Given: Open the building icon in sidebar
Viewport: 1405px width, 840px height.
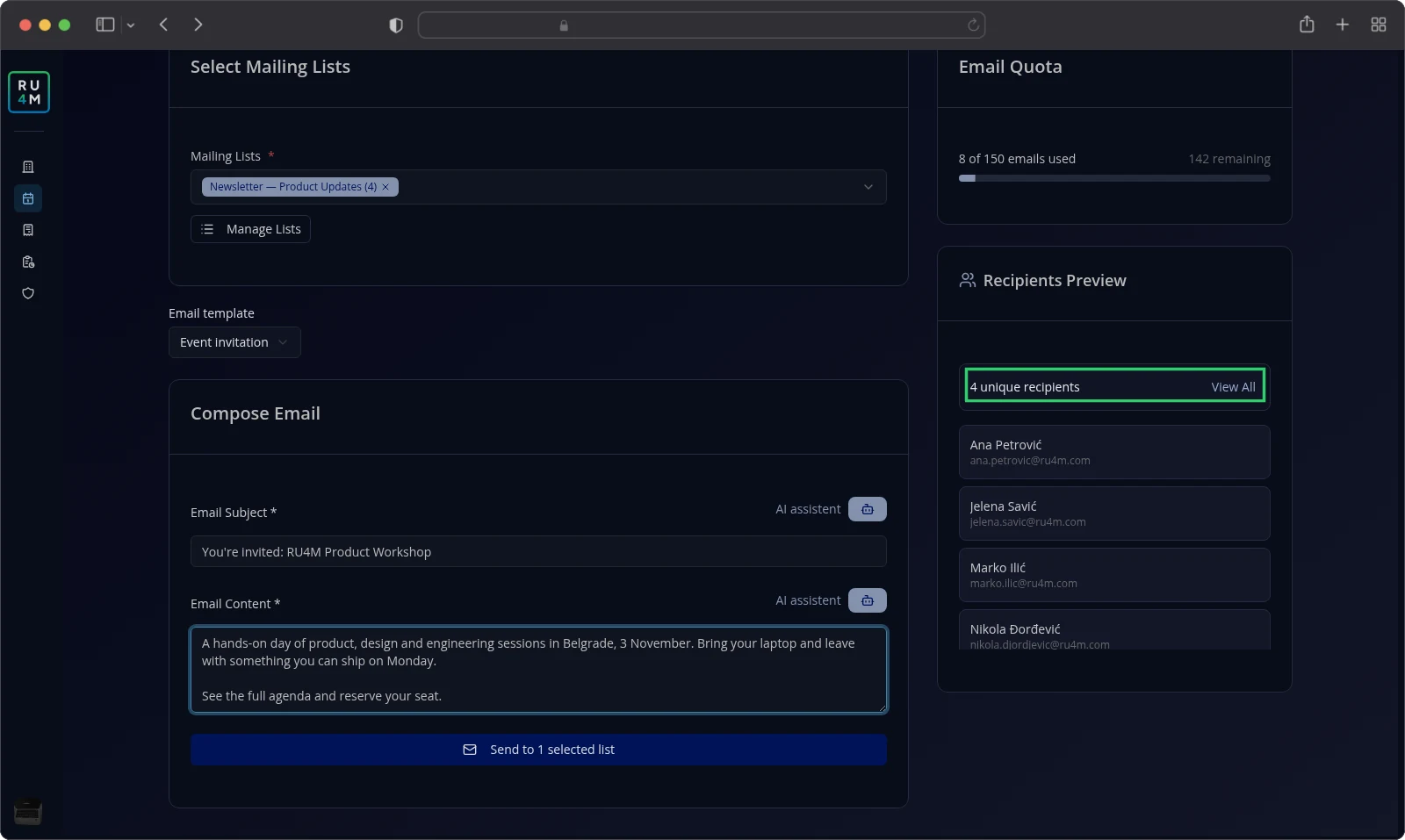Looking at the screenshot, I should (28, 167).
